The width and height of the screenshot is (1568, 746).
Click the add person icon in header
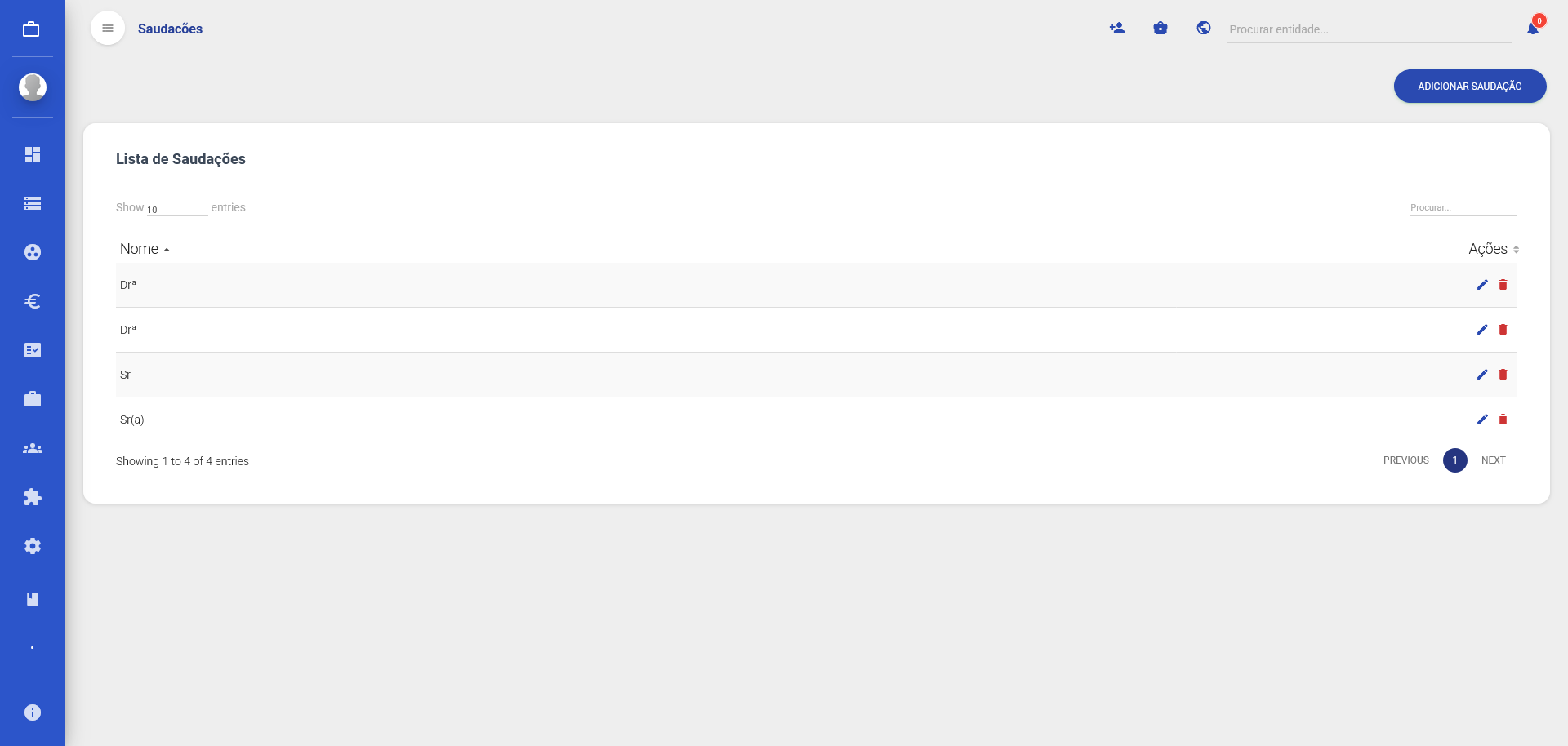click(x=1117, y=29)
